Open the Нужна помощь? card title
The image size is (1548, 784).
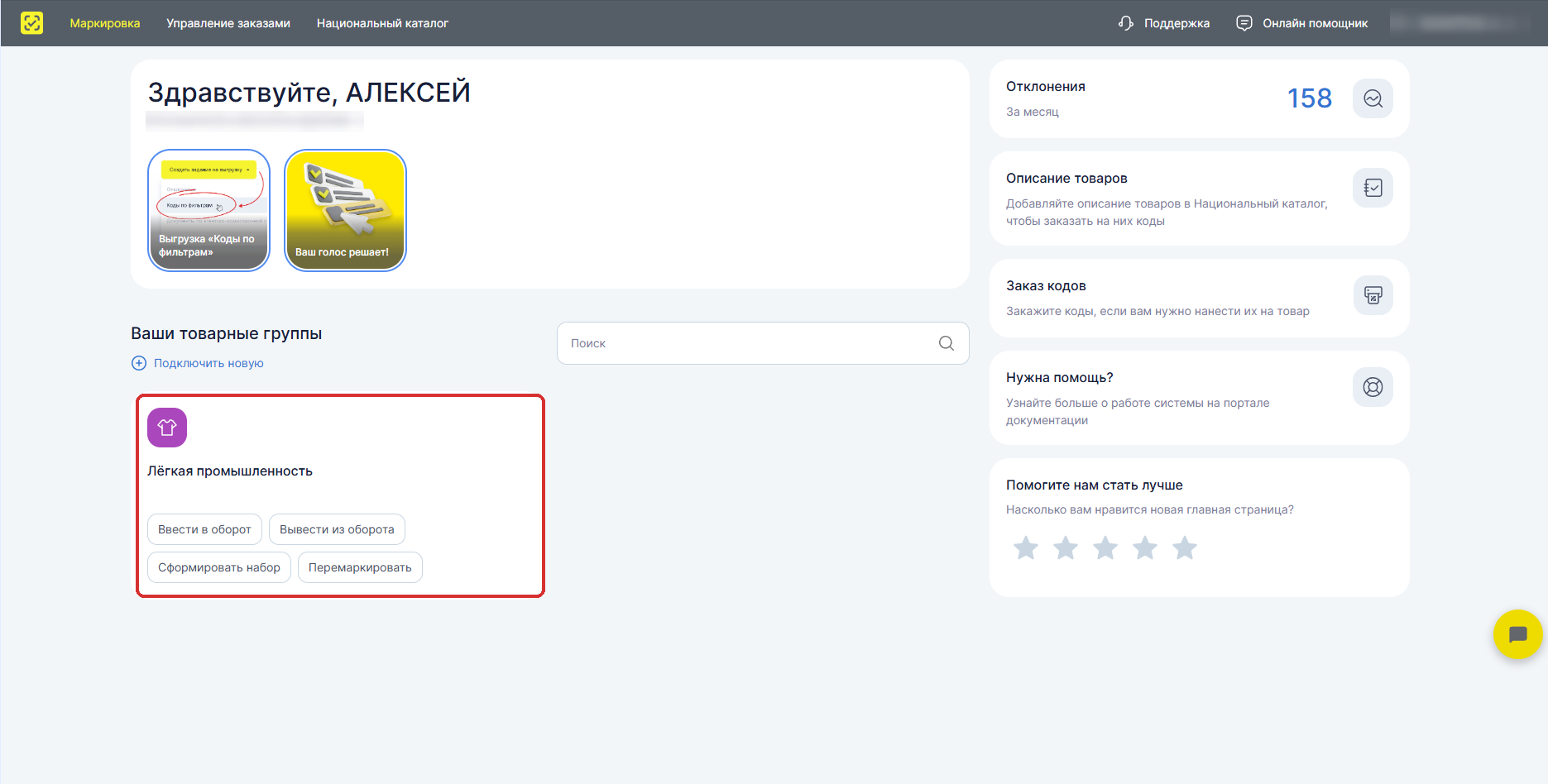click(1059, 378)
